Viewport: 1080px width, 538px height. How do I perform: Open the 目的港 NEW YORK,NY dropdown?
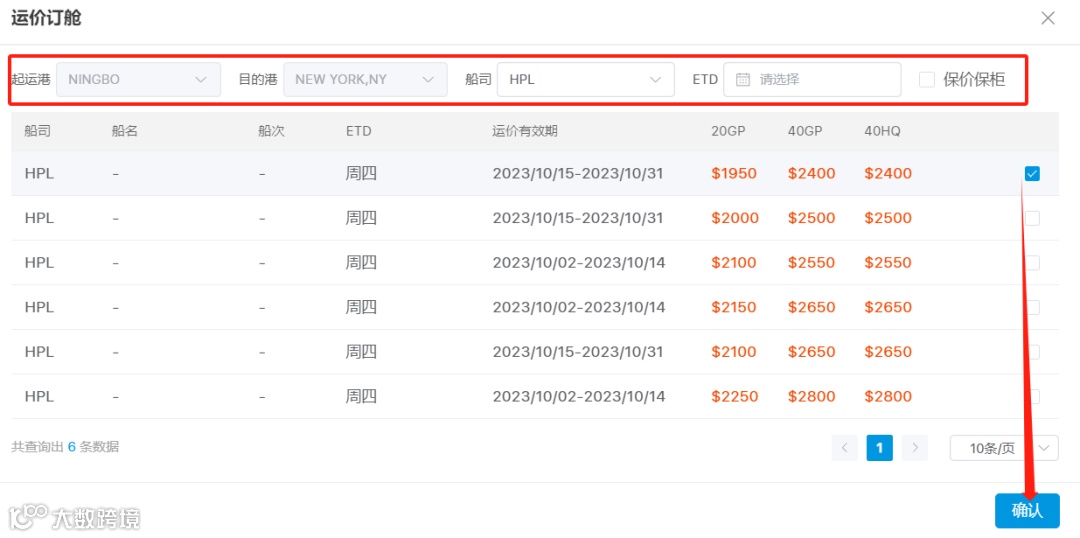point(365,79)
